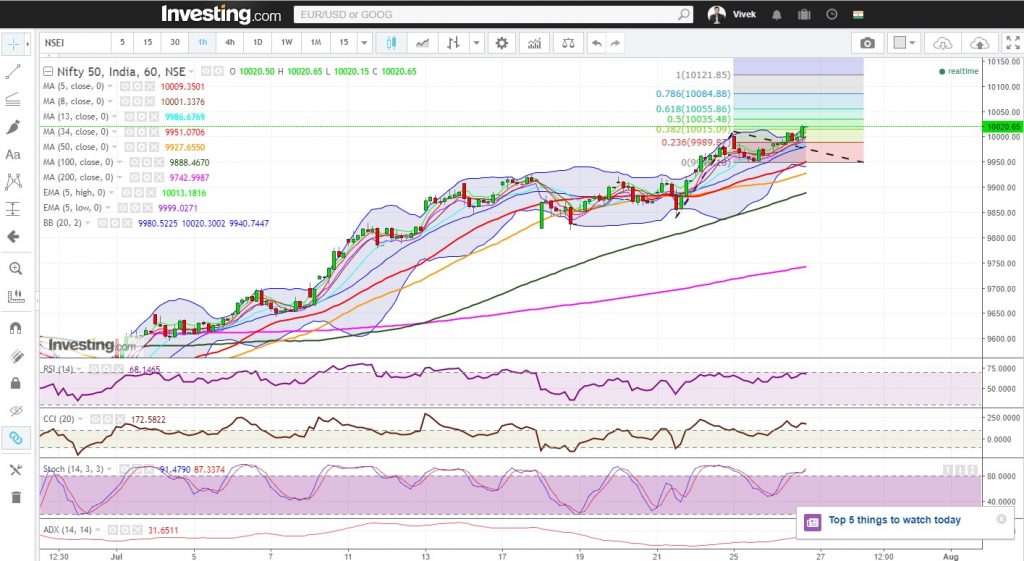Toggle the sync drawings link icon
Screen dimensions: 1024x561
(15, 438)
